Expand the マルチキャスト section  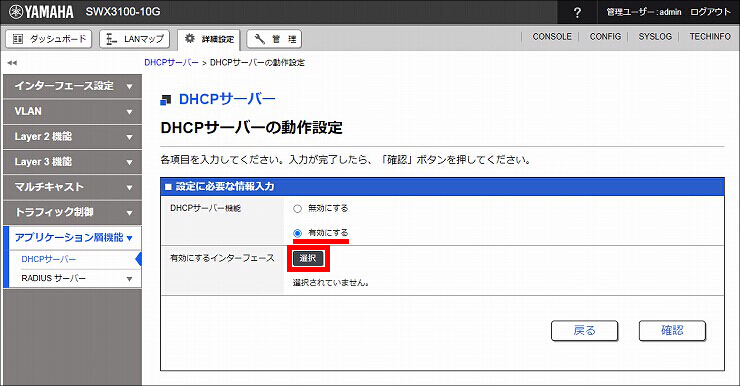point(72,187)
